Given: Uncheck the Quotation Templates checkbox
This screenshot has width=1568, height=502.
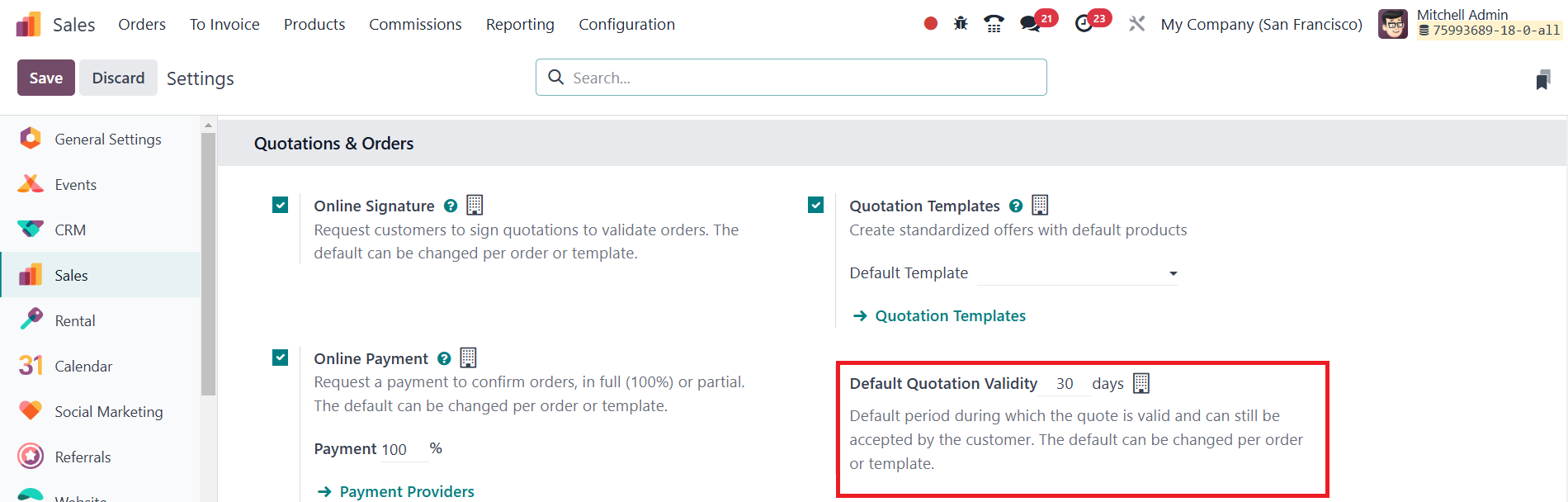Looking at the screenshot, I should (816, 205).
